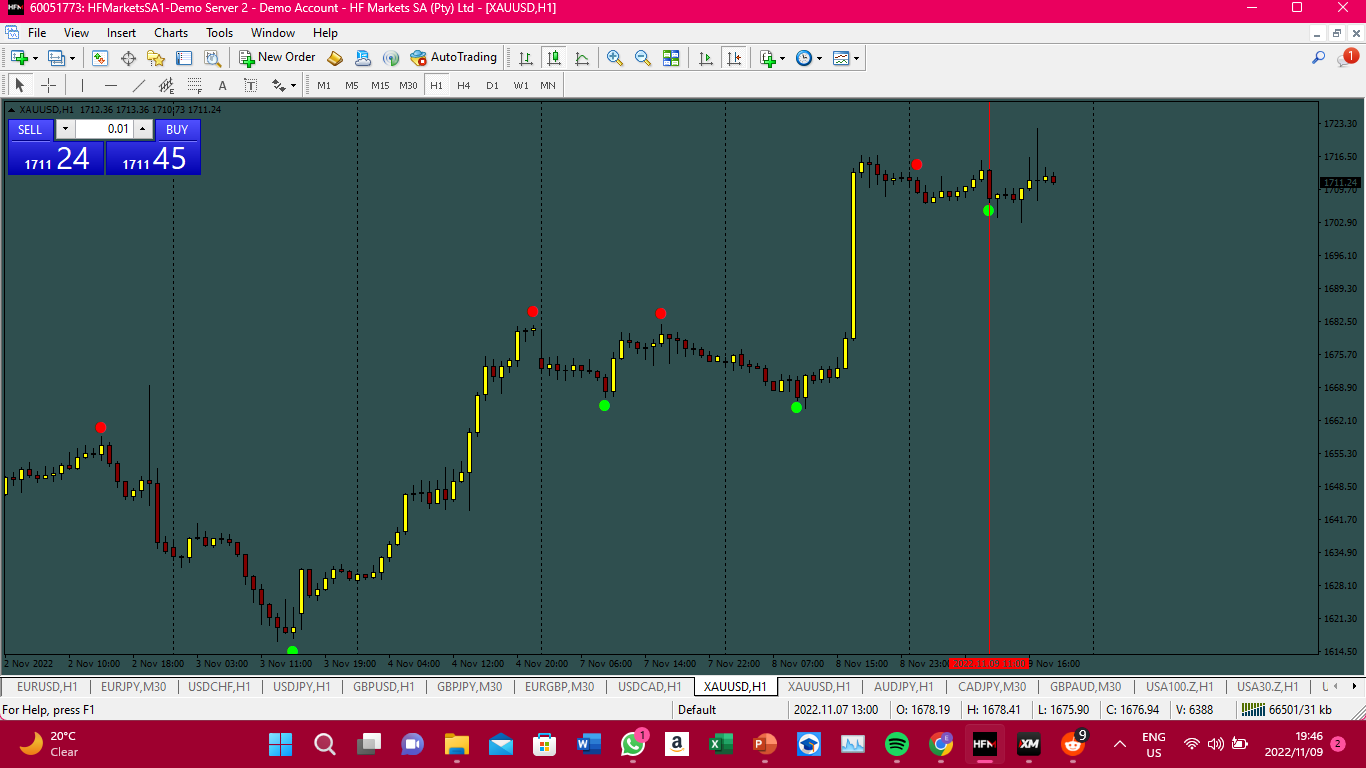Toggle chart auto scroll
The width and height of the screenshot is (1366, 768).
[x=706, y=58]
